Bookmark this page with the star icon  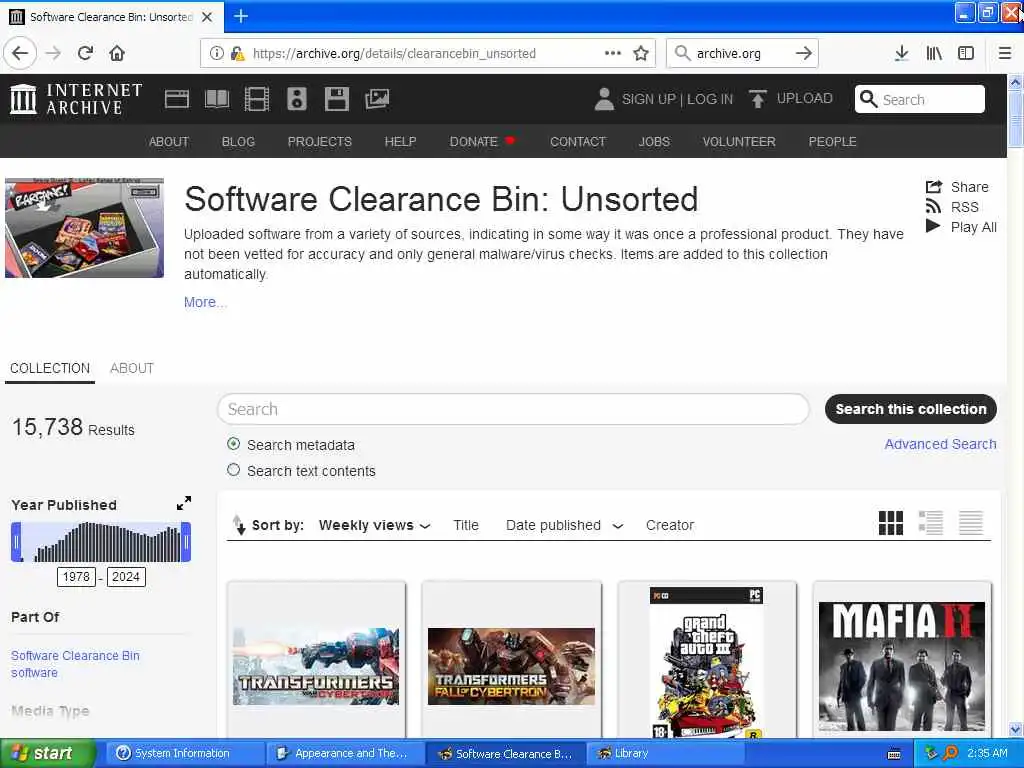click(641, 53)
